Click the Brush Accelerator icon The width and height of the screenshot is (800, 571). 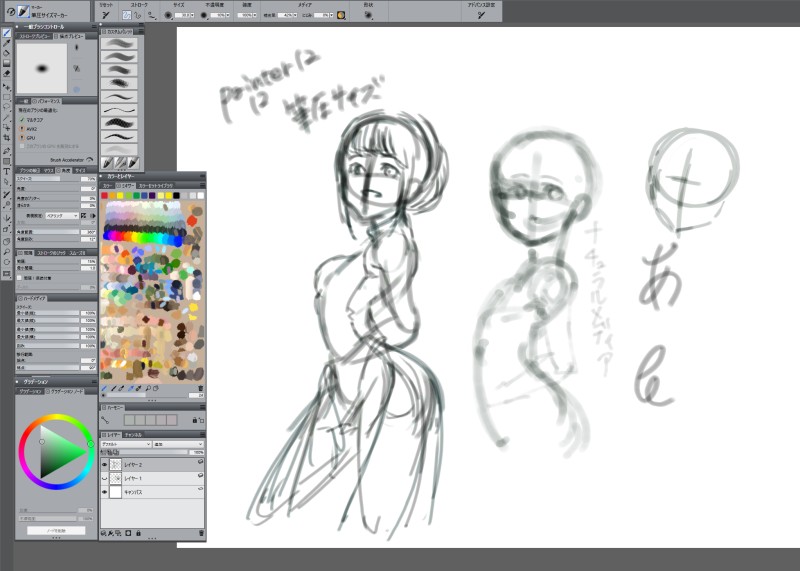(90, 160)
